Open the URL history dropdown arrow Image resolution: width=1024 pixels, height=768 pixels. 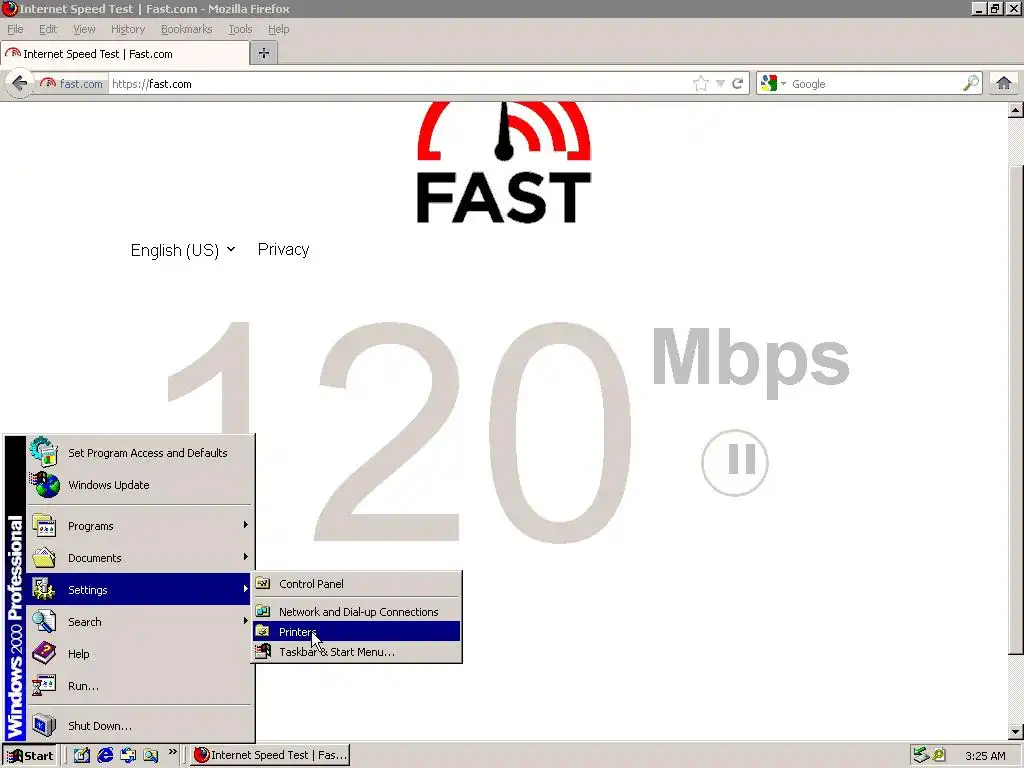point(720,84)
